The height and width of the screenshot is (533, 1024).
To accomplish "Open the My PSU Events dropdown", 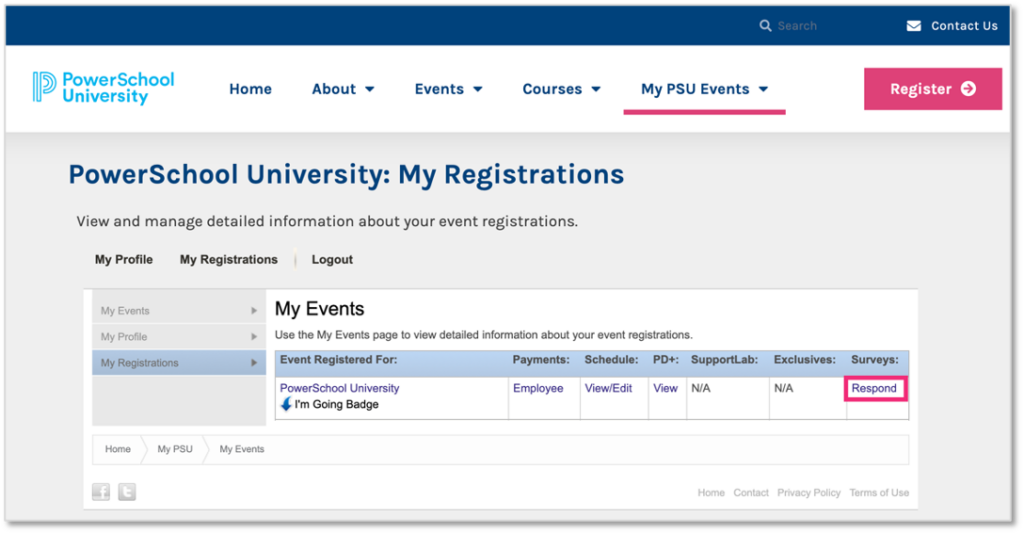I will (x=705, y=89).
